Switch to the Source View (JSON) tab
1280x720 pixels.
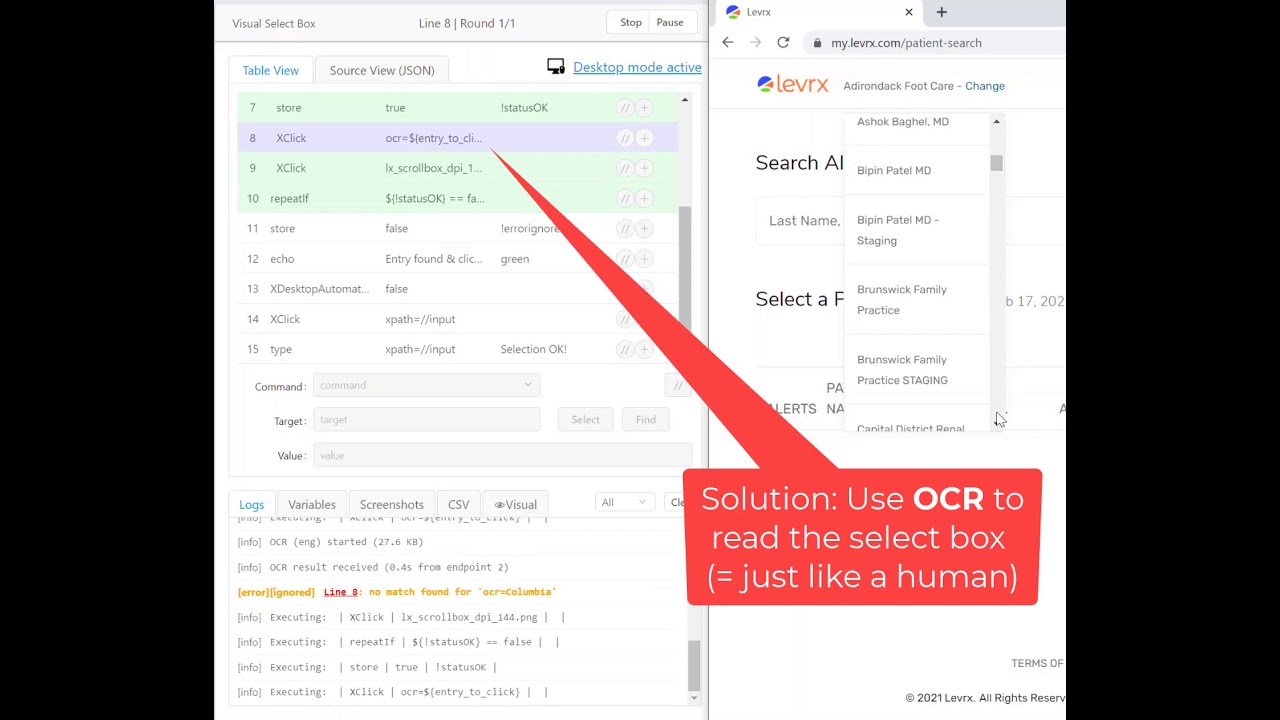click(x=382, y=70)
